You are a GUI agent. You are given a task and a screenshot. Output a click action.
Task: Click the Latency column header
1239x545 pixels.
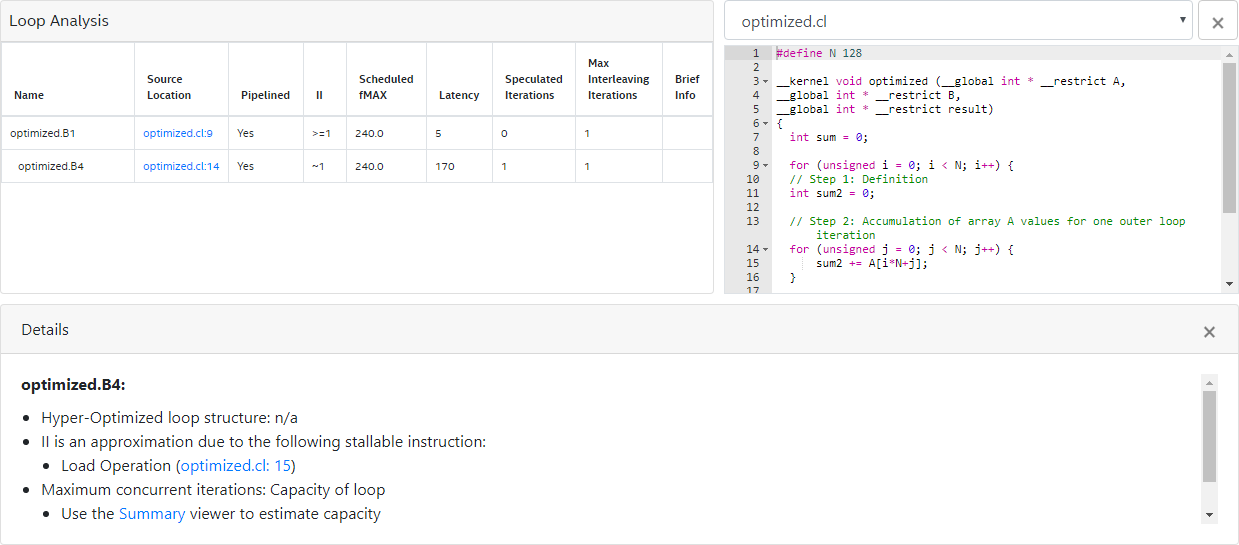458,95
